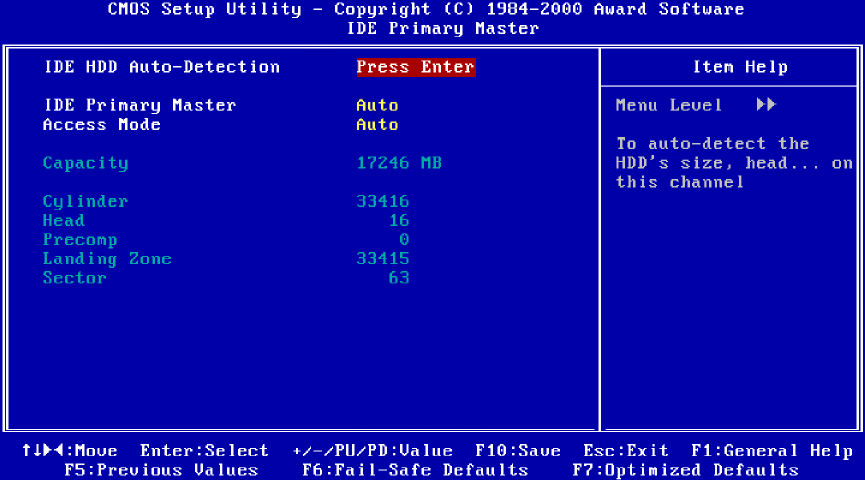The width and height of the screenshot is (865, 480).
Task: Click the sector value 63
Action: [x=399, y=278]
